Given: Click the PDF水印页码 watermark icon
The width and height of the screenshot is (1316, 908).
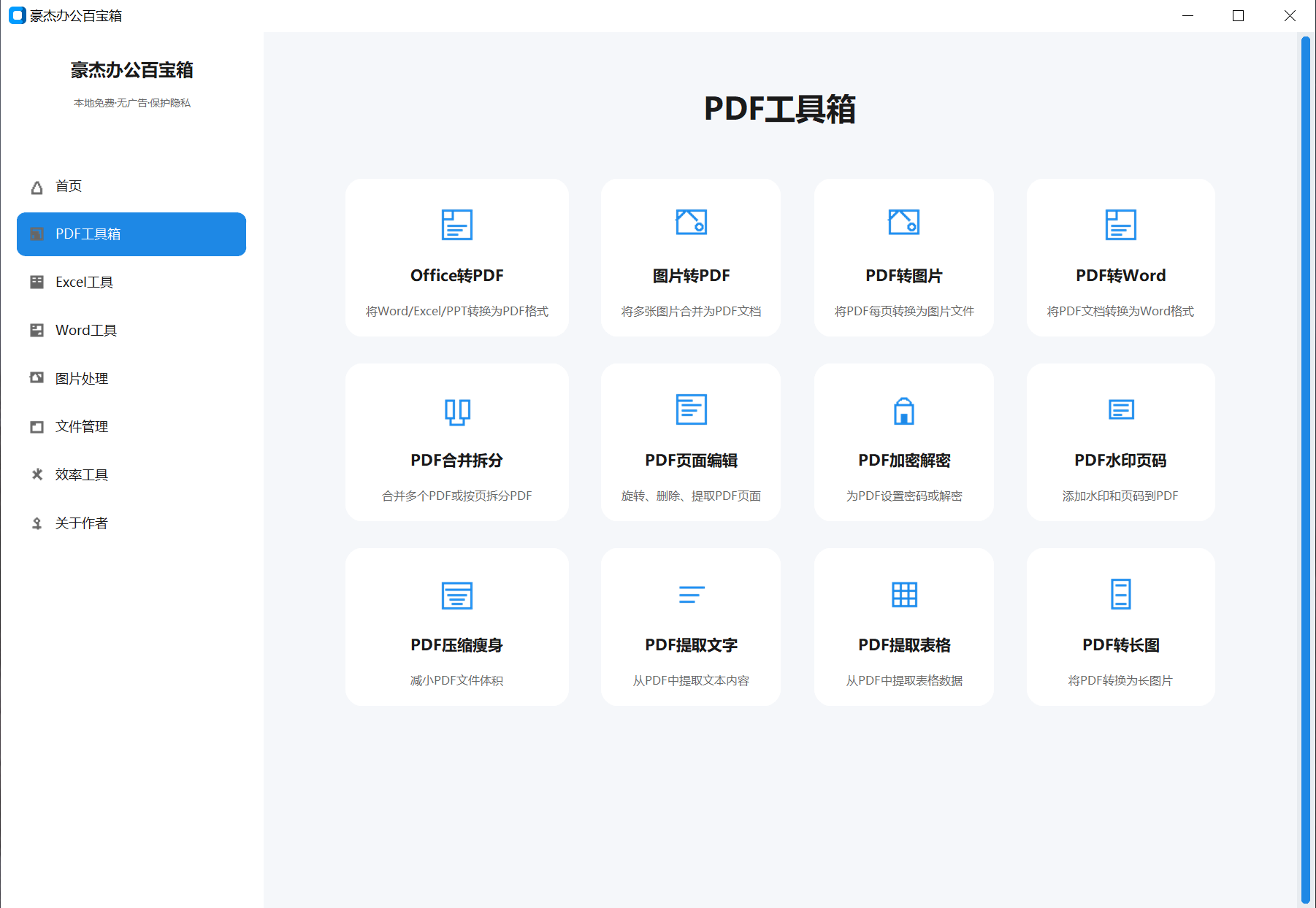Looking at the screenshot, I should click(x=1120, y=409).
